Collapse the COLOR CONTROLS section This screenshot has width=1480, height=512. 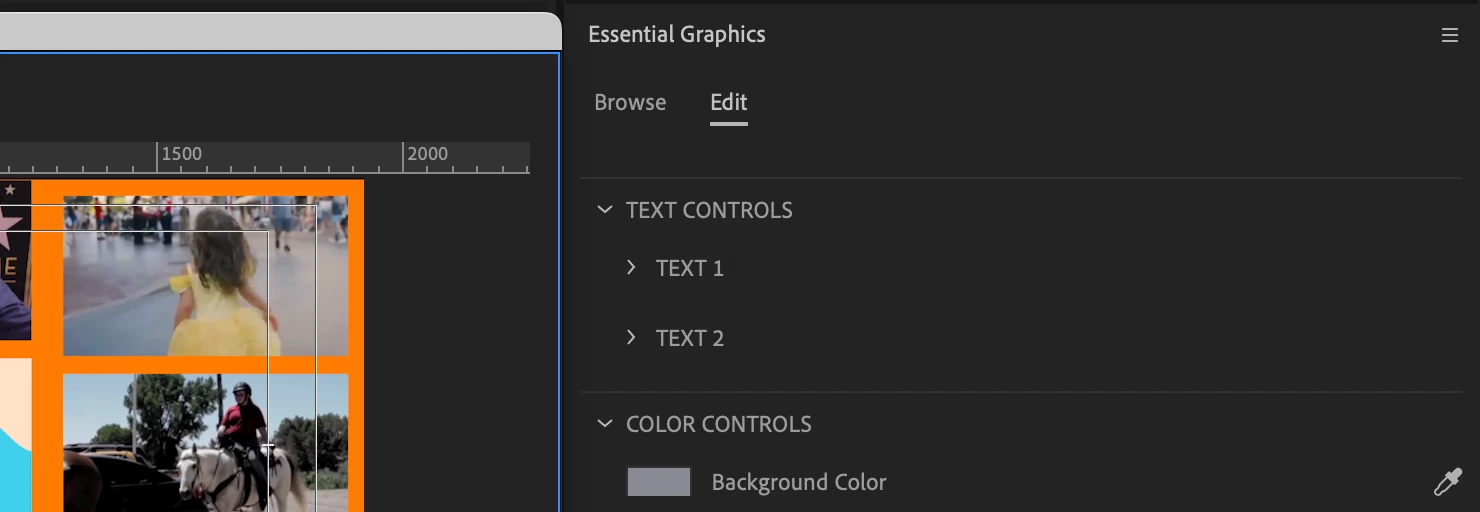tap(604, 424)
